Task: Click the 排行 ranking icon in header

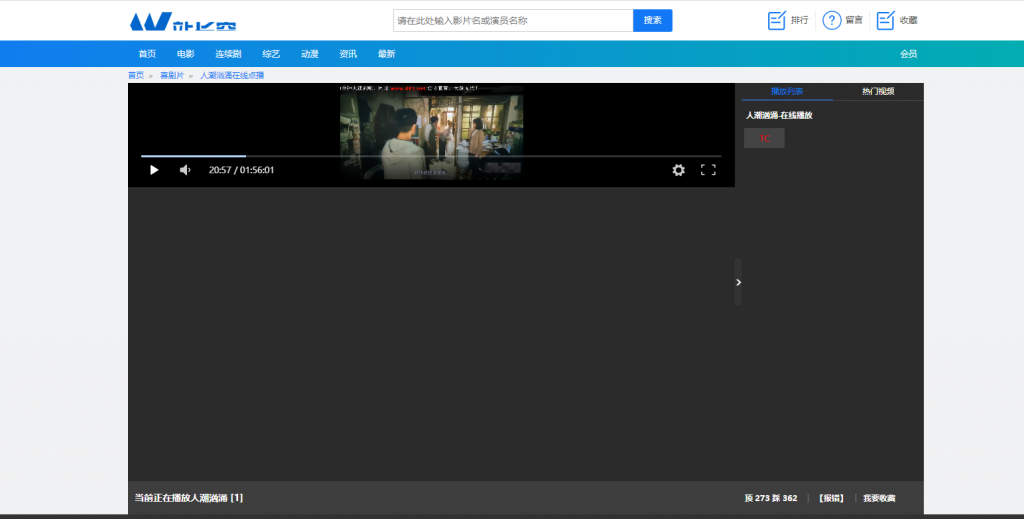Action: pyautogui.click(x=777, y=20)
